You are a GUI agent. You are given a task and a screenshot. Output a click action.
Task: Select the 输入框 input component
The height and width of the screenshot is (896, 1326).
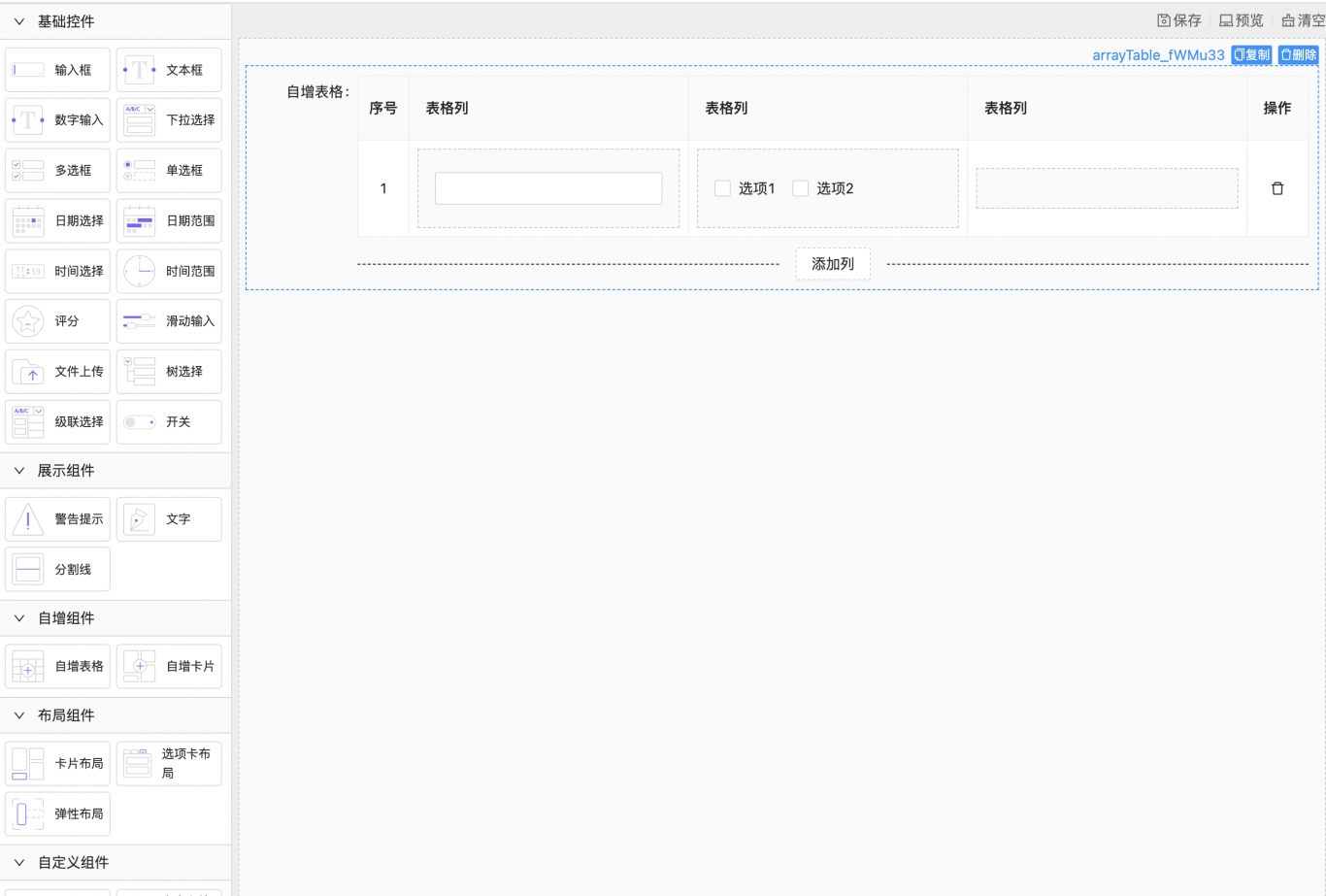[x=57, y=70]
